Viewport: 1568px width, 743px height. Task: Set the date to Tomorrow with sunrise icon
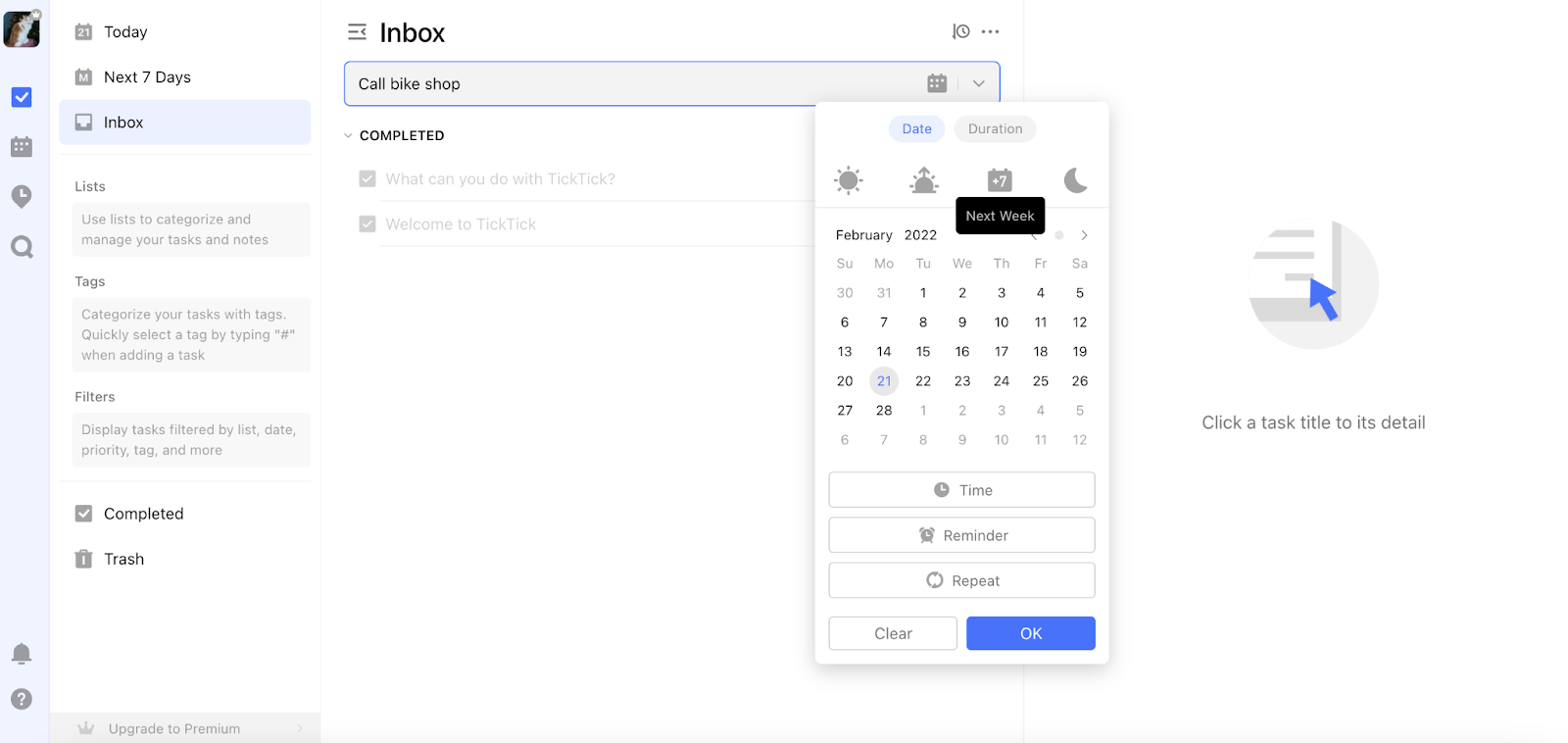[924, 180]
